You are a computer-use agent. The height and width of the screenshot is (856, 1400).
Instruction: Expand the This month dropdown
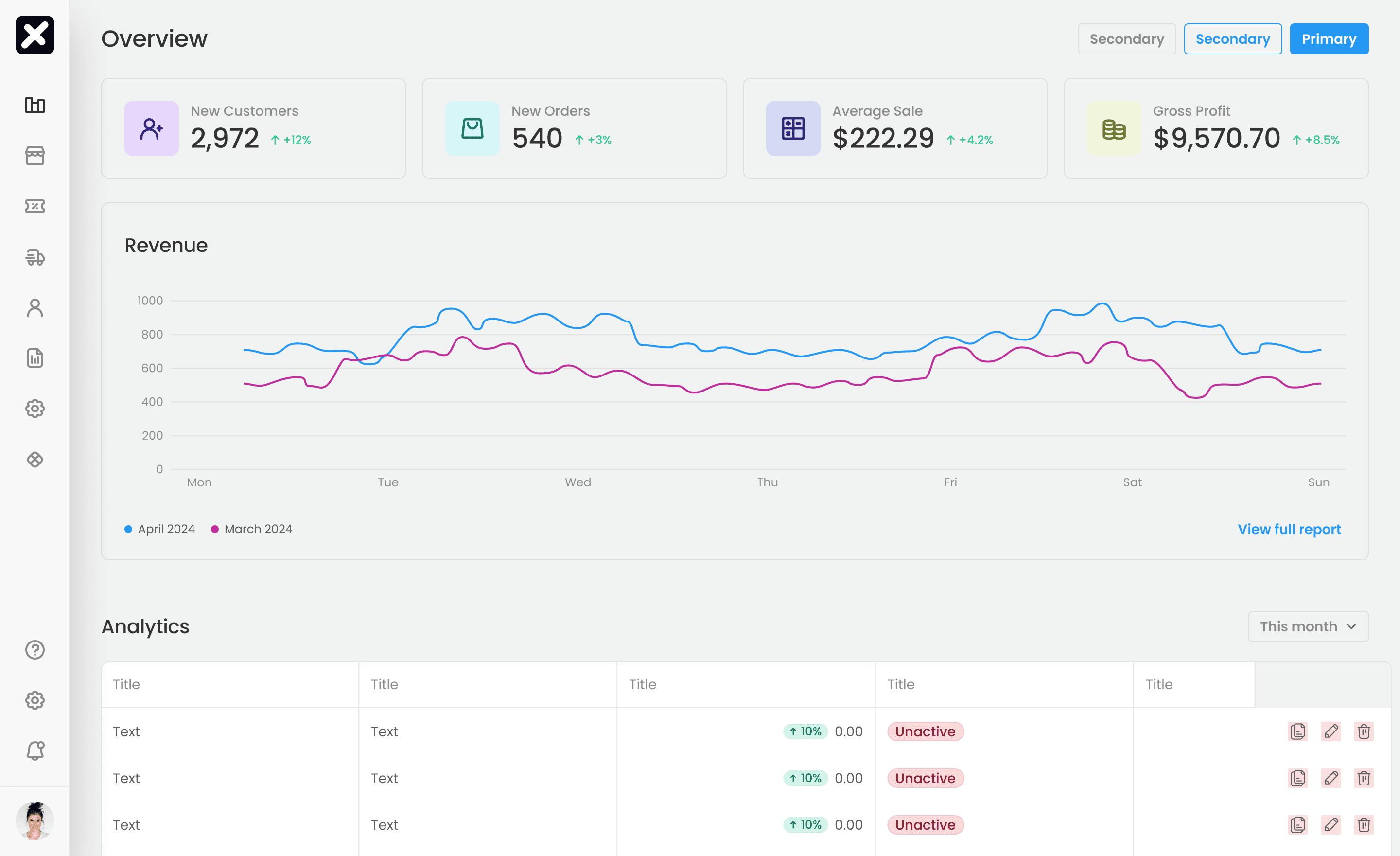(1308, 626)
